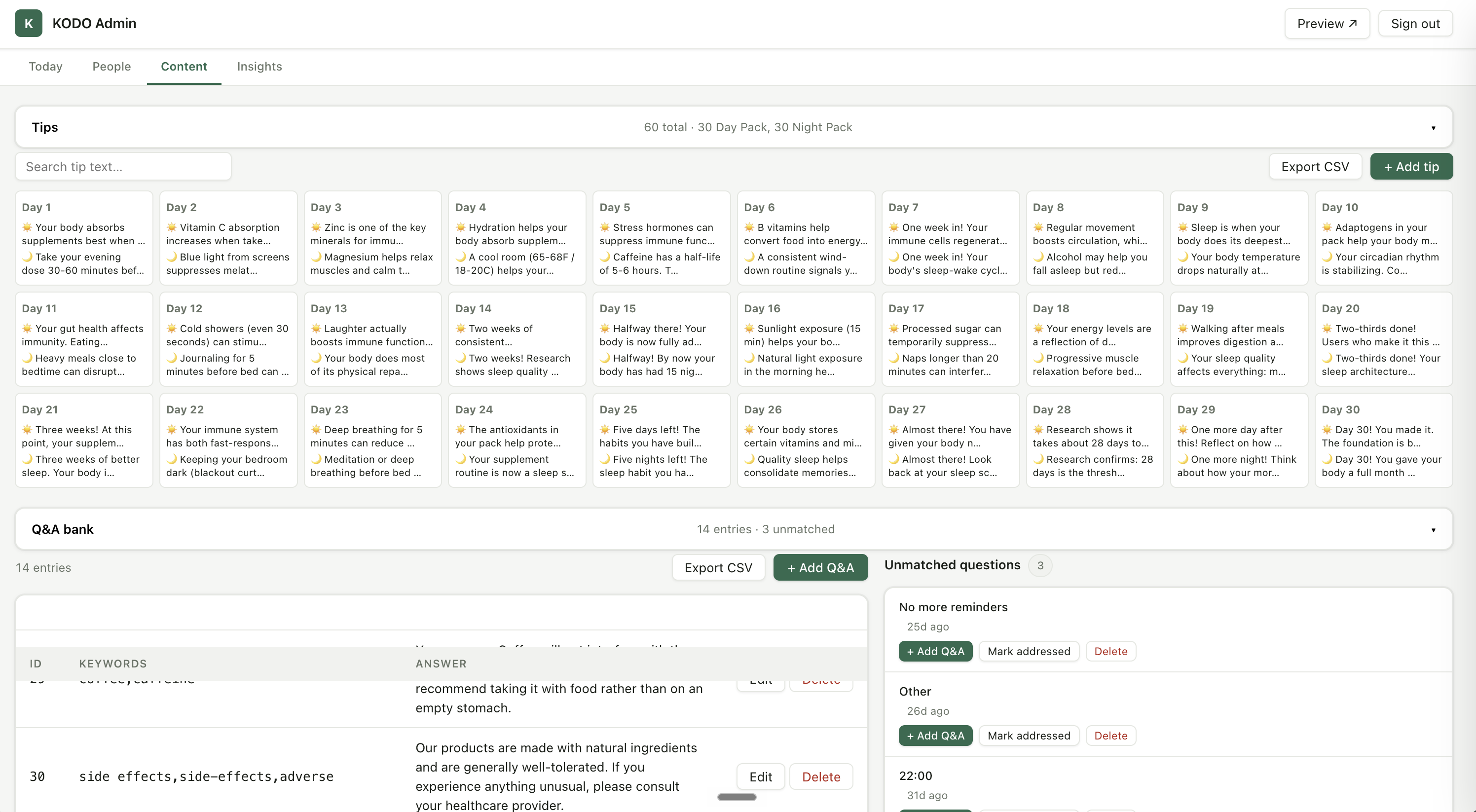Open the Preview external link button

click(1327, 24)
